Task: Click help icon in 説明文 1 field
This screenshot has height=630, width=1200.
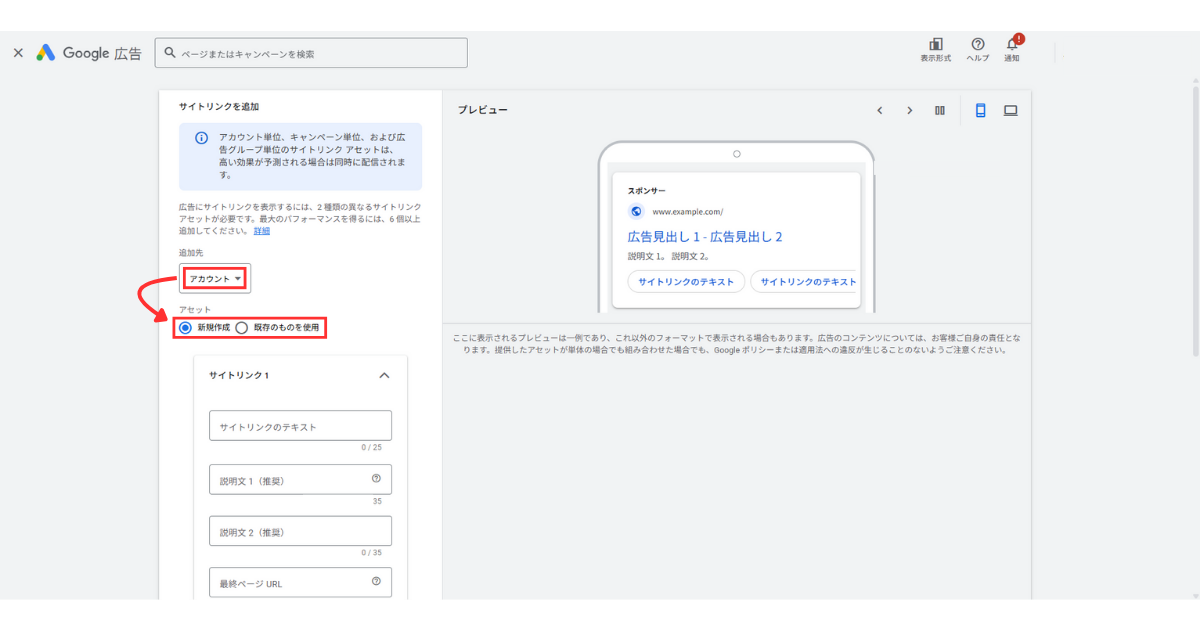Action: click(x=376, y=479)
